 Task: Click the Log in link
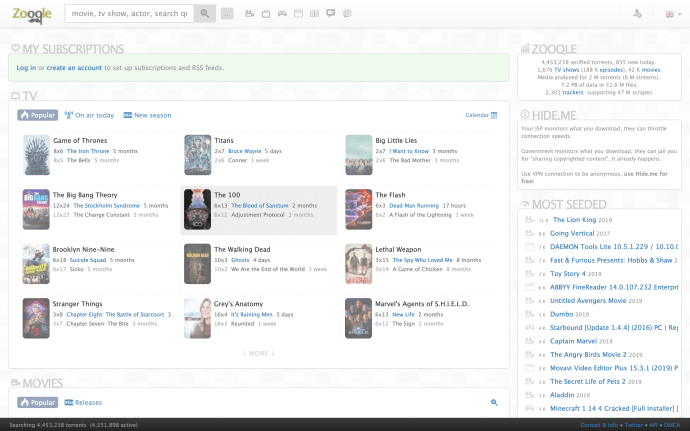click(26, 67)
